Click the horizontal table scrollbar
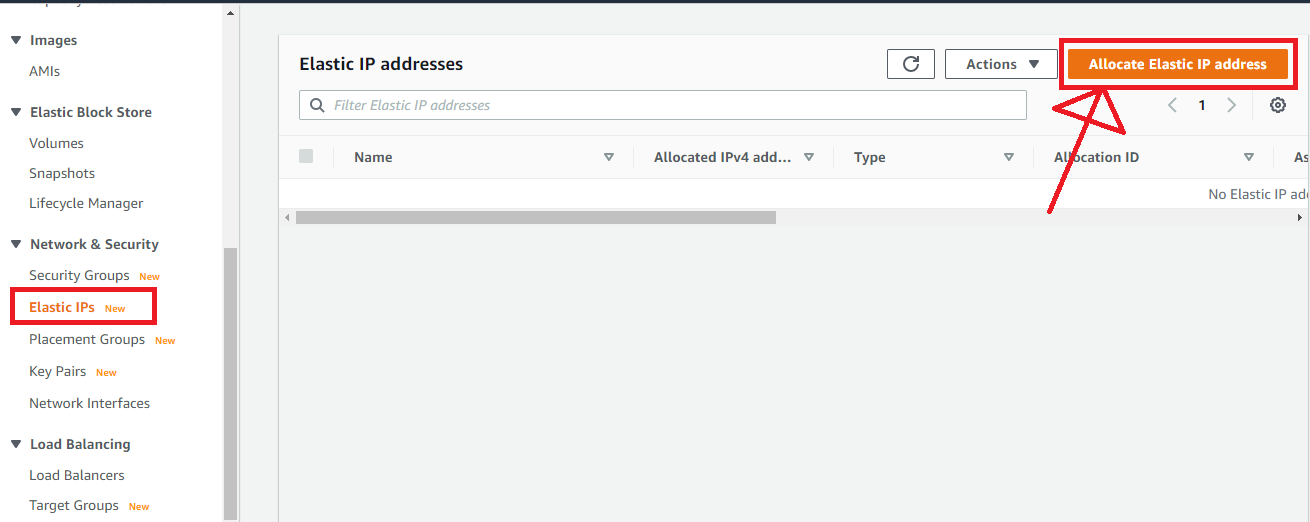Viewport: 1310px width, 522px height. (x=535, y=217)
